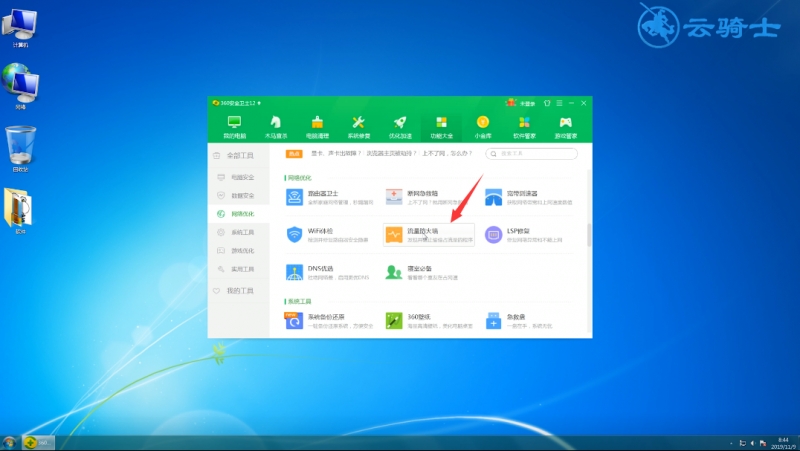Click the tool list vertical scrollbar
Screen dimensions: 800x451
tap(589, 235)
